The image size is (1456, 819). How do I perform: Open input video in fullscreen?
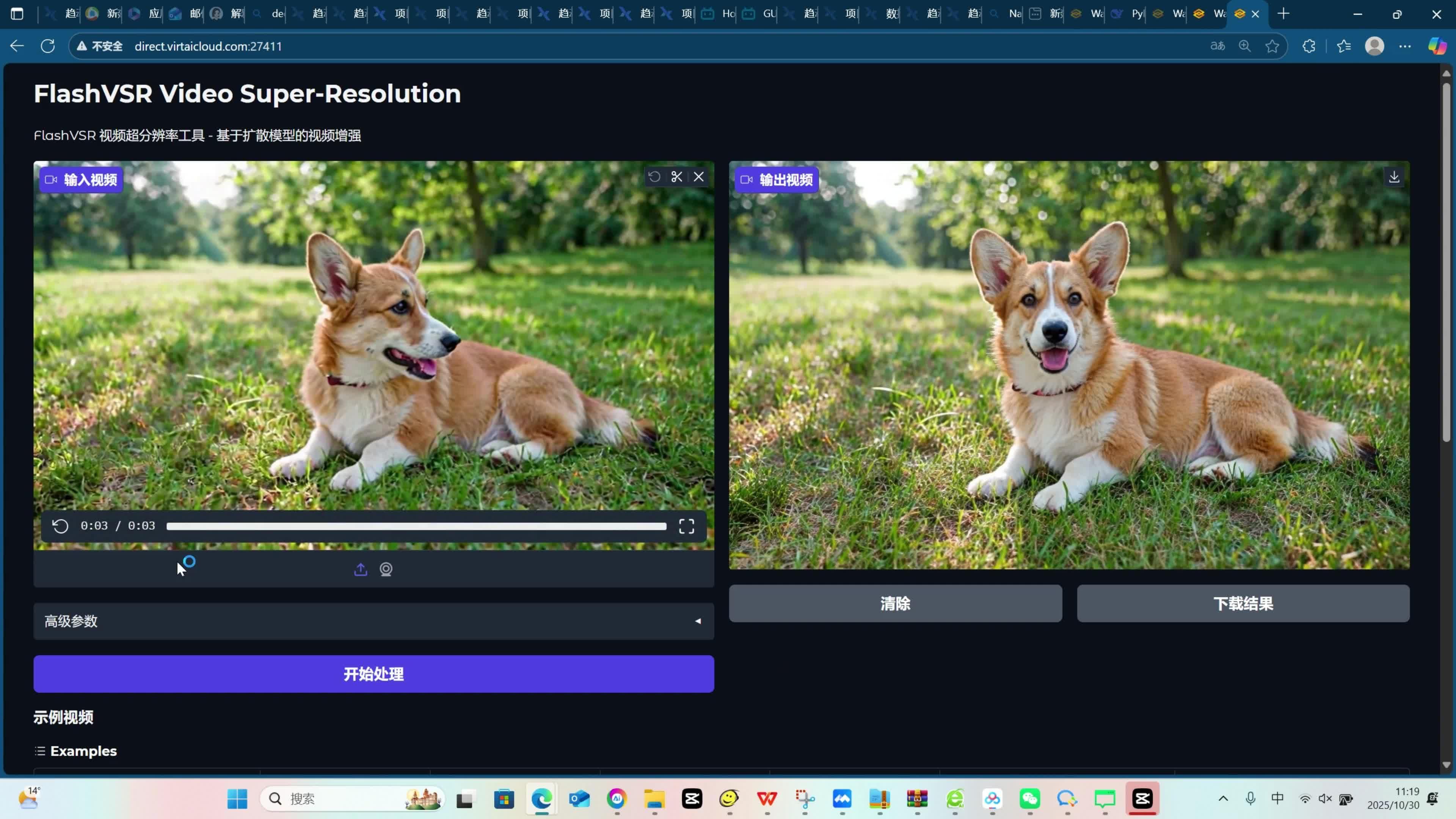point(686,526)
